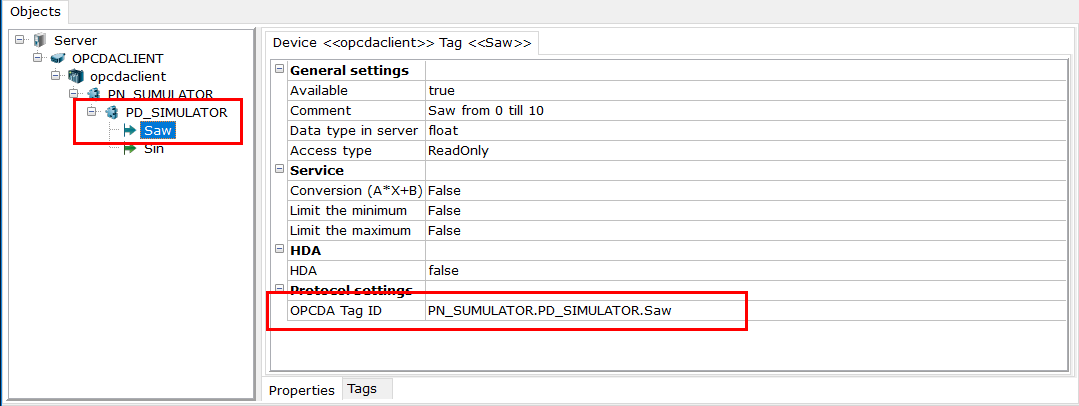The width and height of the screenshot is (1079, 406).
Task: Select the Saw tag arrow icon
Action: click(x=129, y=130)
